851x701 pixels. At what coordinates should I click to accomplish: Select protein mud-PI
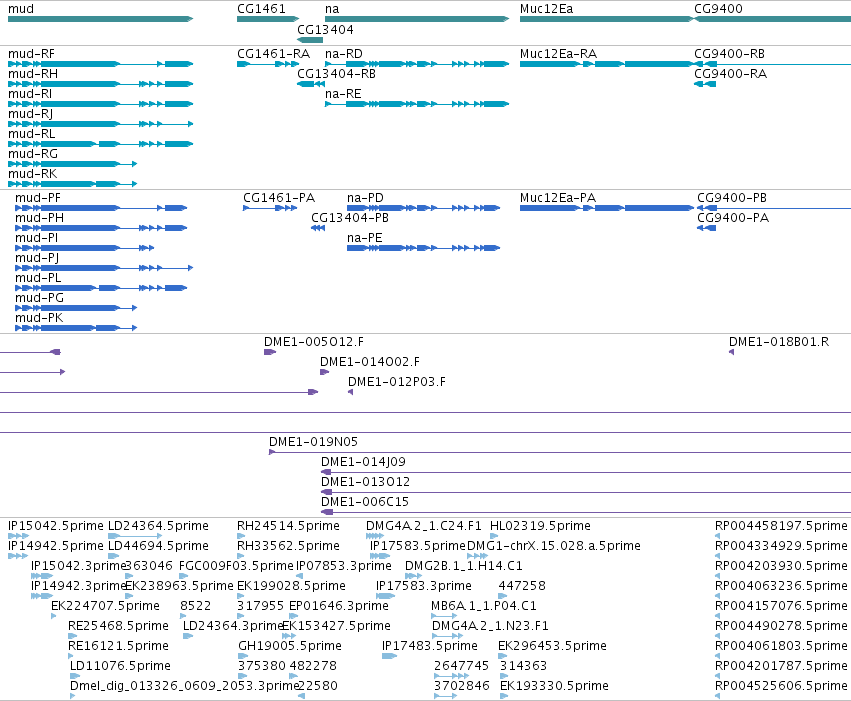[x=85, y=248]
